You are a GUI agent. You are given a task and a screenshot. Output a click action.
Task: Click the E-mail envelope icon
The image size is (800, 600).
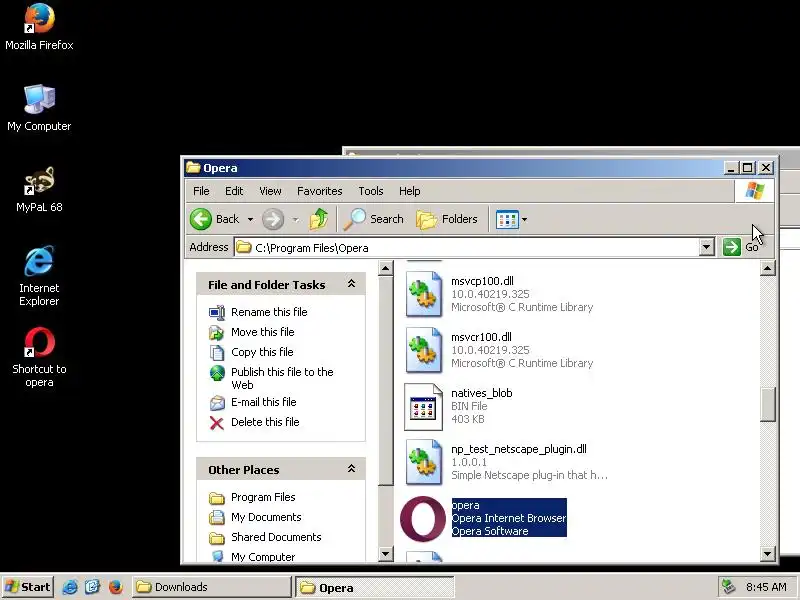pos(217,403)
